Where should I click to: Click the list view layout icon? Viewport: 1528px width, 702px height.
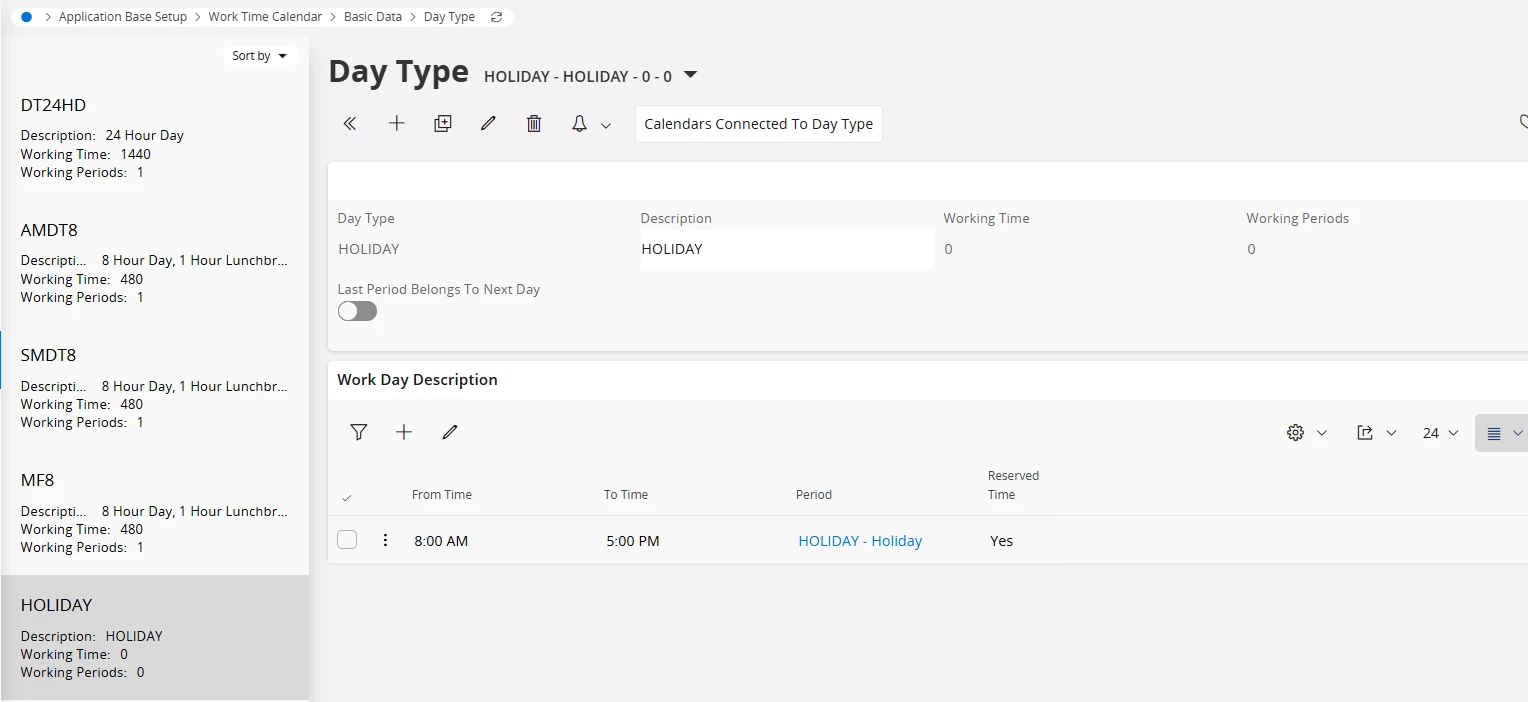pos(1494,433)
